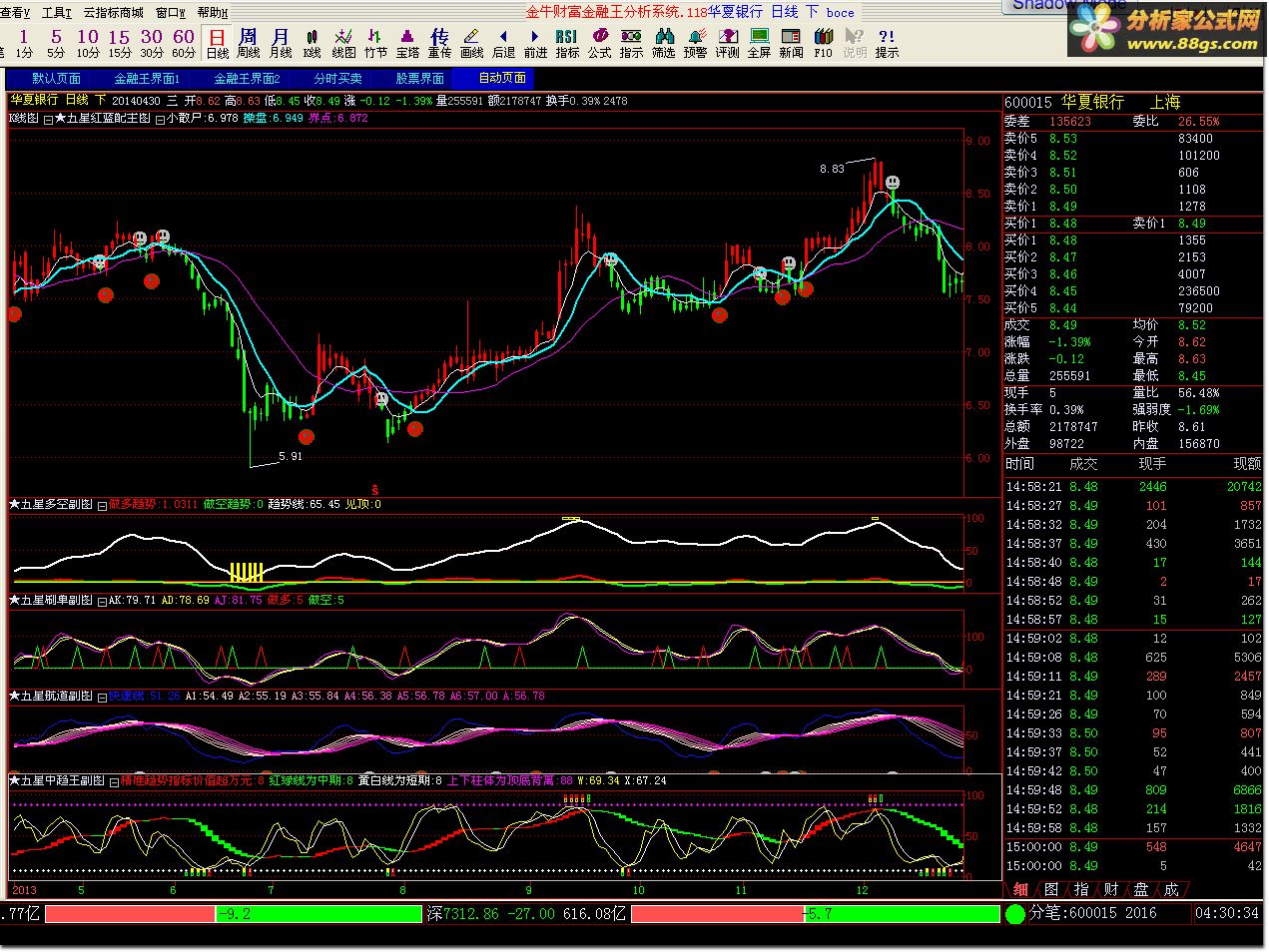The image size is (1269, 952).
Task: Click the Shenzhen index red-green ratio bar
Action: 816,913
